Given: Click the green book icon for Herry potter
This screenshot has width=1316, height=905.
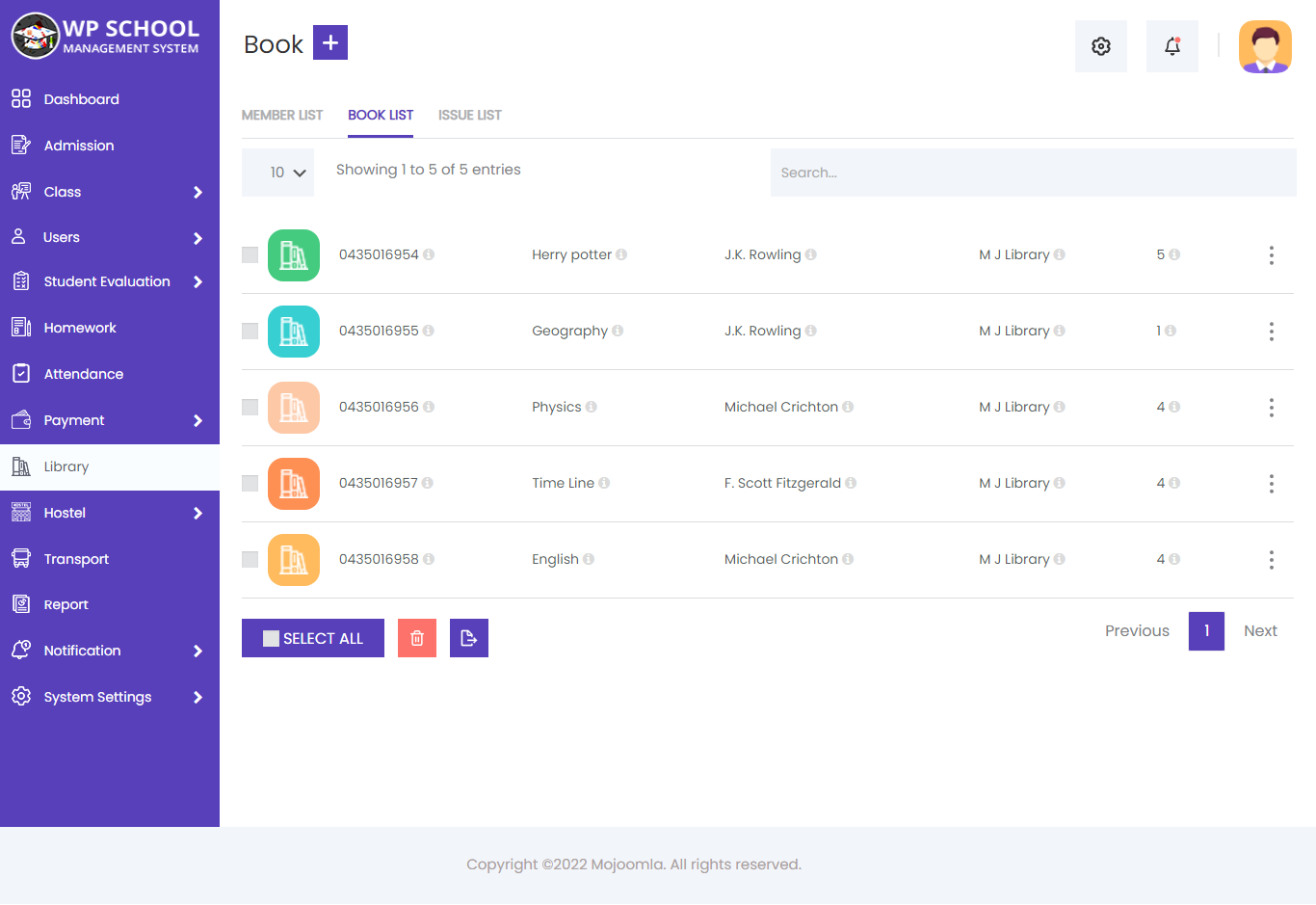Looking at the screenshot, I should click(x=294, y=255).
